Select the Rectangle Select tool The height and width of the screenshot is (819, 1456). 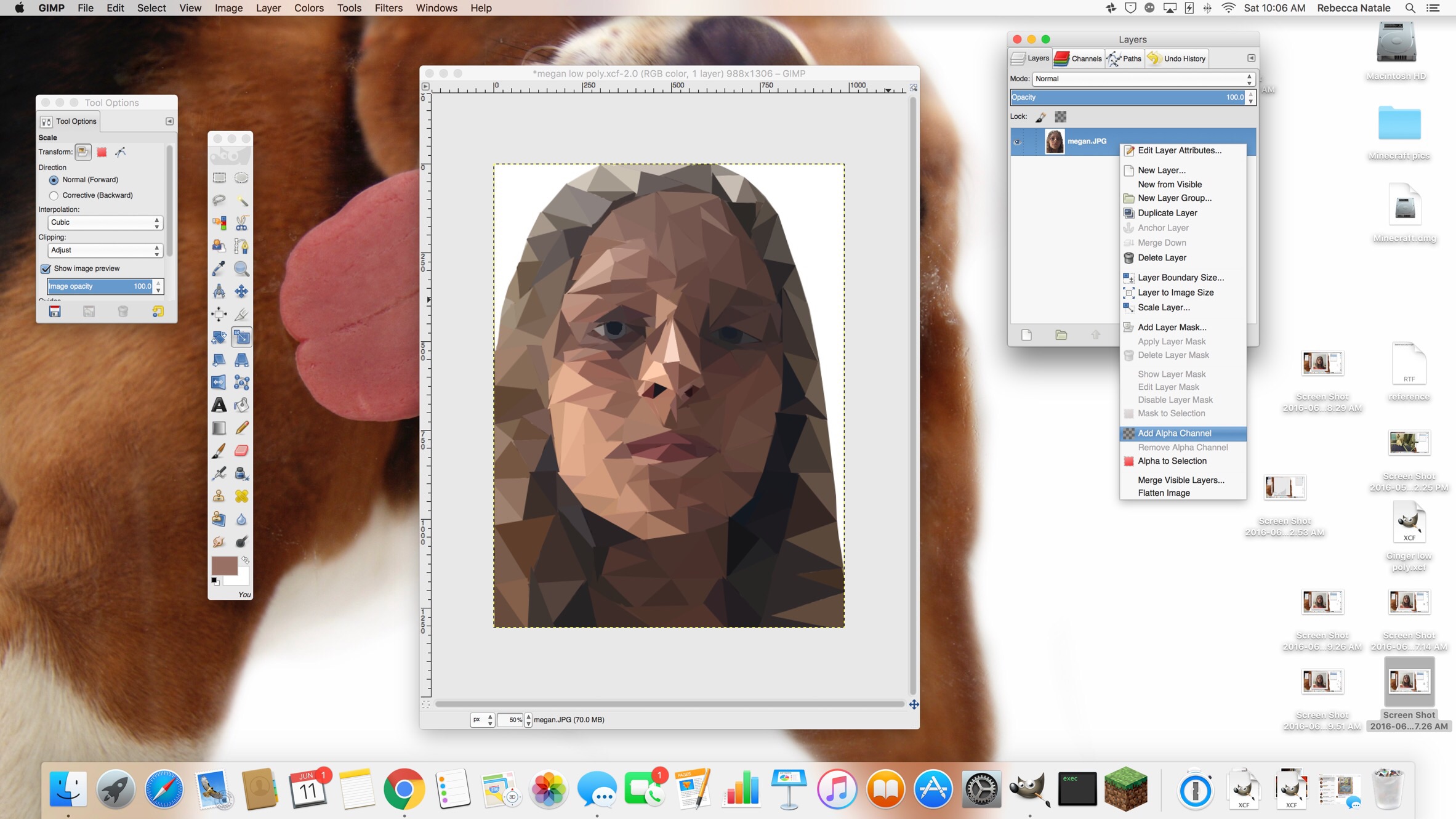tap(219, 178)
